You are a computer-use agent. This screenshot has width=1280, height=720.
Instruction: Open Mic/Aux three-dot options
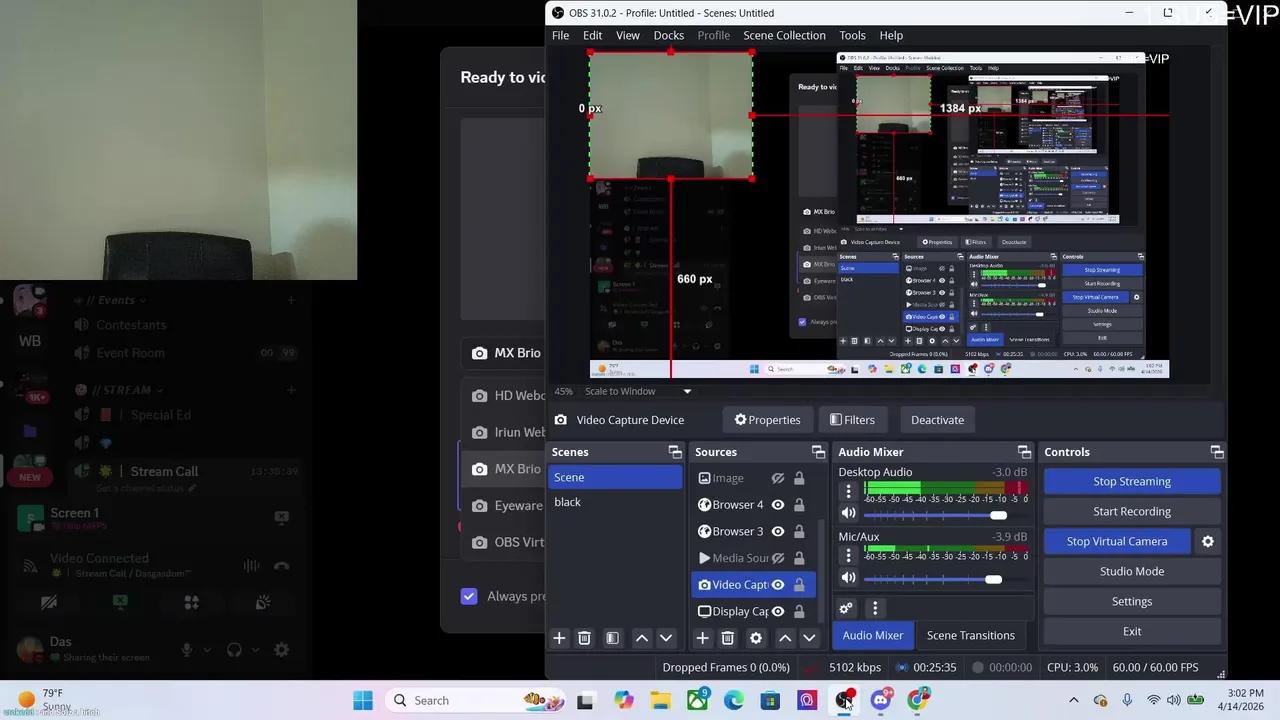(848, 556)
